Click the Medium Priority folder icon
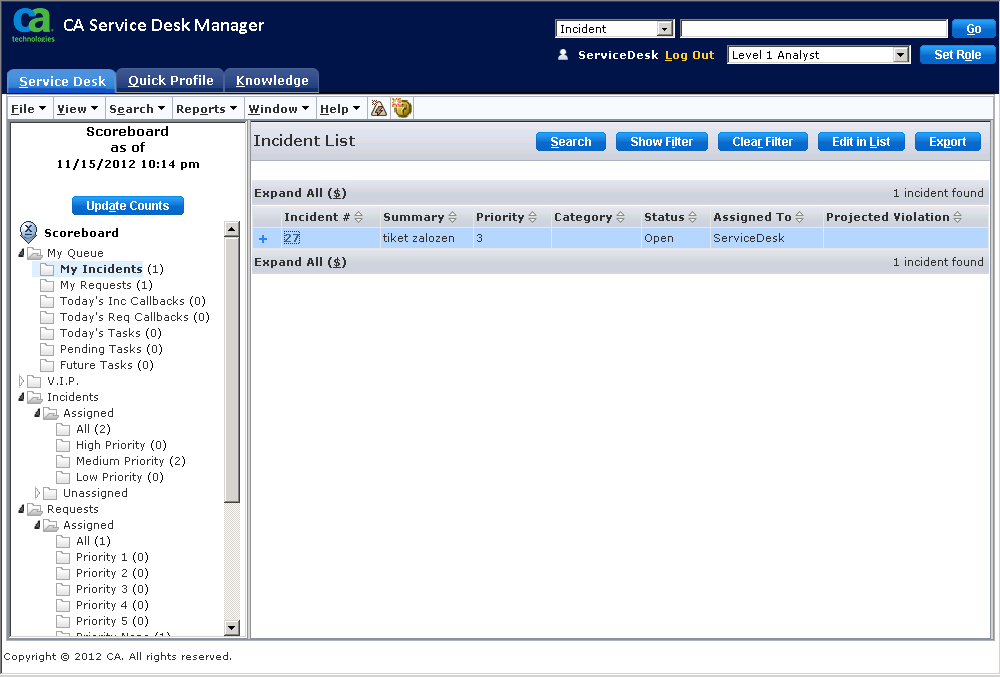Image resolution: width=1000 pixels, height=677 pixels. (x=63, y=461)
